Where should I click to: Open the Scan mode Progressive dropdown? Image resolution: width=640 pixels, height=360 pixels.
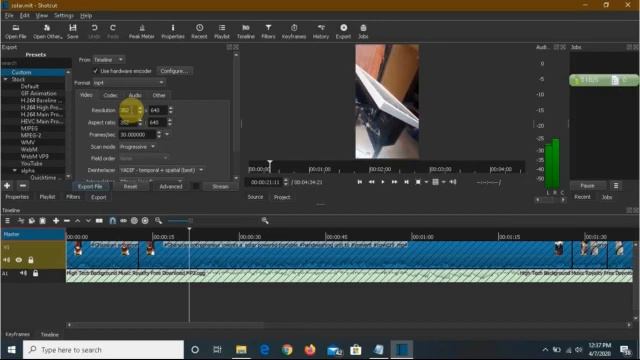click(x=138, y=147)
